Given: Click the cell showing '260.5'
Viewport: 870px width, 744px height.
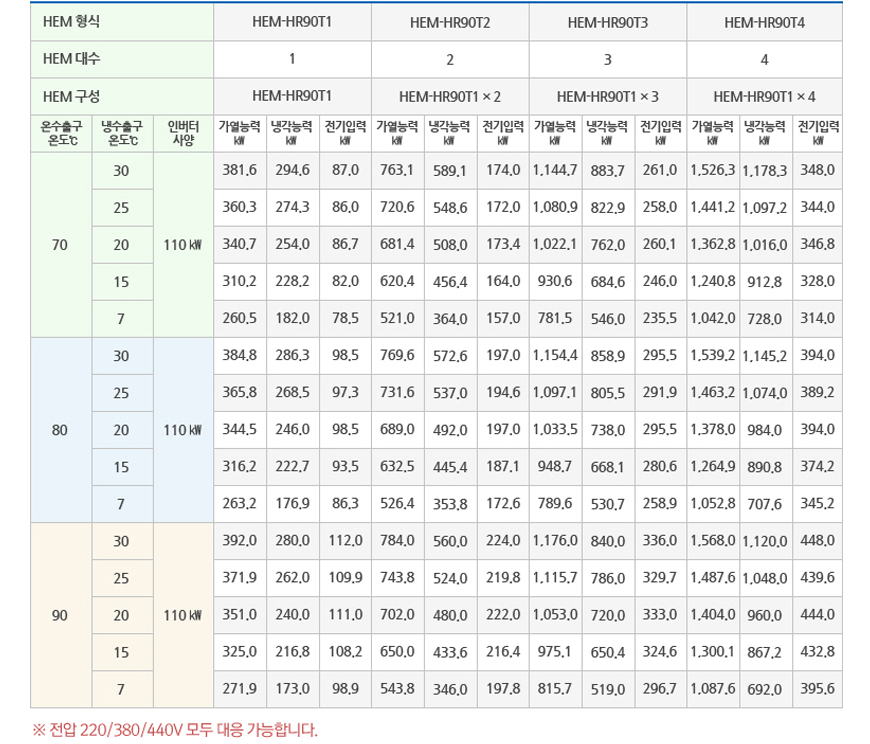Looking at the screenshot, I should 240,318.
